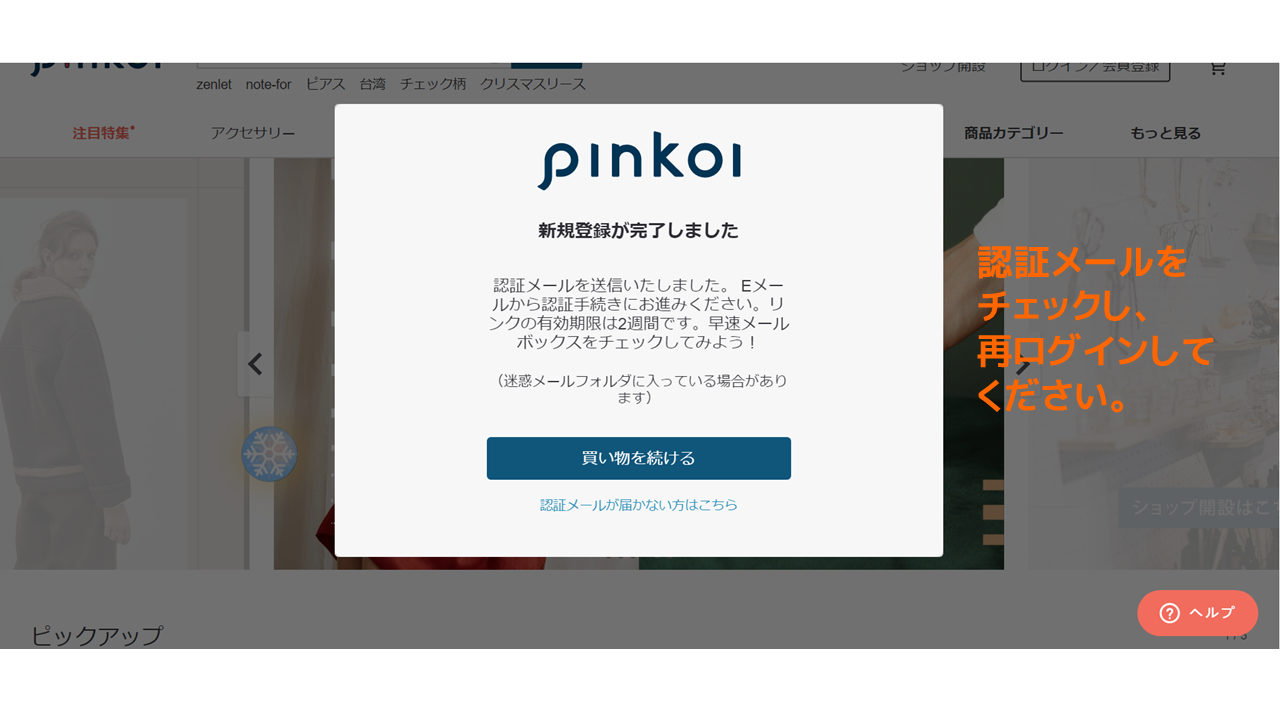Click the snowflake floating icon
The height and width of the screenshot is (720, 1280).
click(x=269, y=454)
